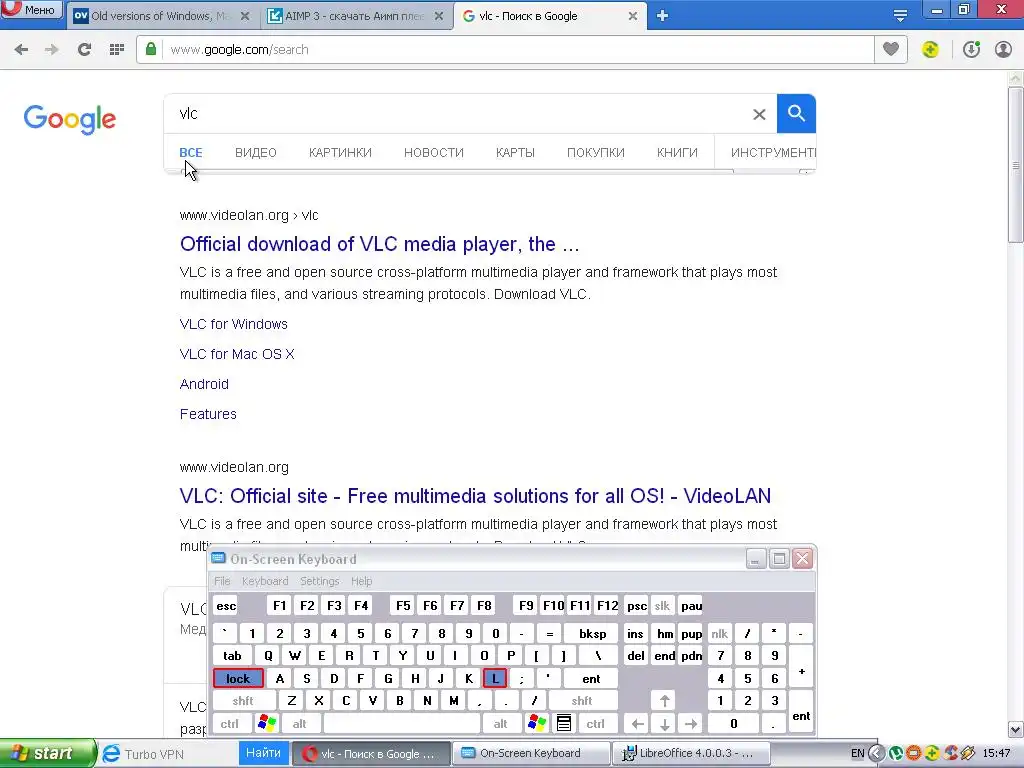Open the Android sitelink
Viewport: 1024px width, 768px height.
tap(204, 384)
